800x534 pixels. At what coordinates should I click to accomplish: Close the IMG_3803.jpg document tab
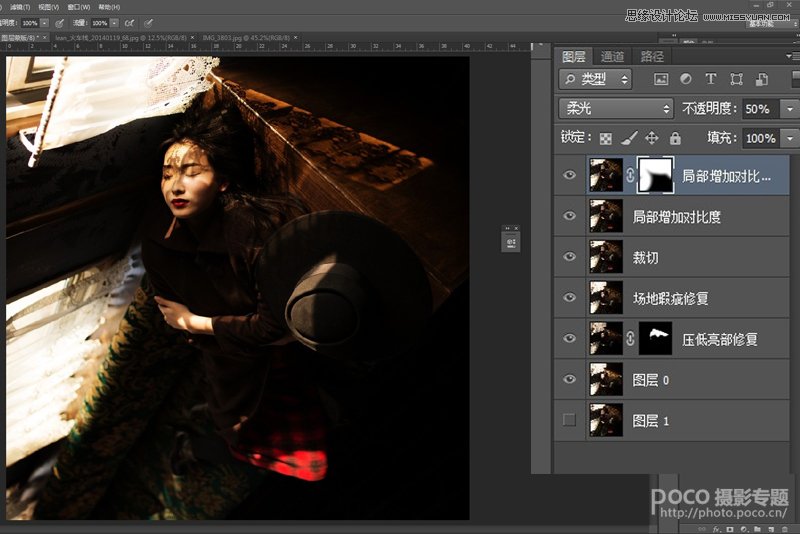(295, 38)
